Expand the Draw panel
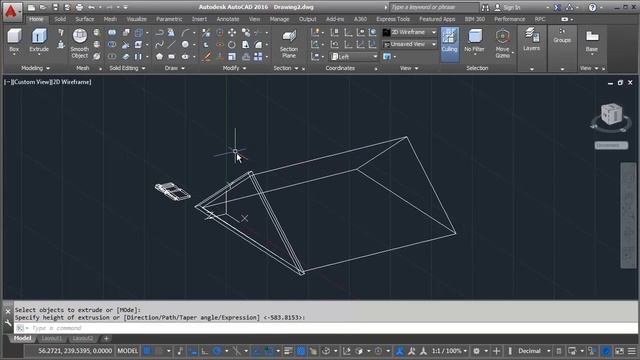640x360 pixels. tap(175, 68)
